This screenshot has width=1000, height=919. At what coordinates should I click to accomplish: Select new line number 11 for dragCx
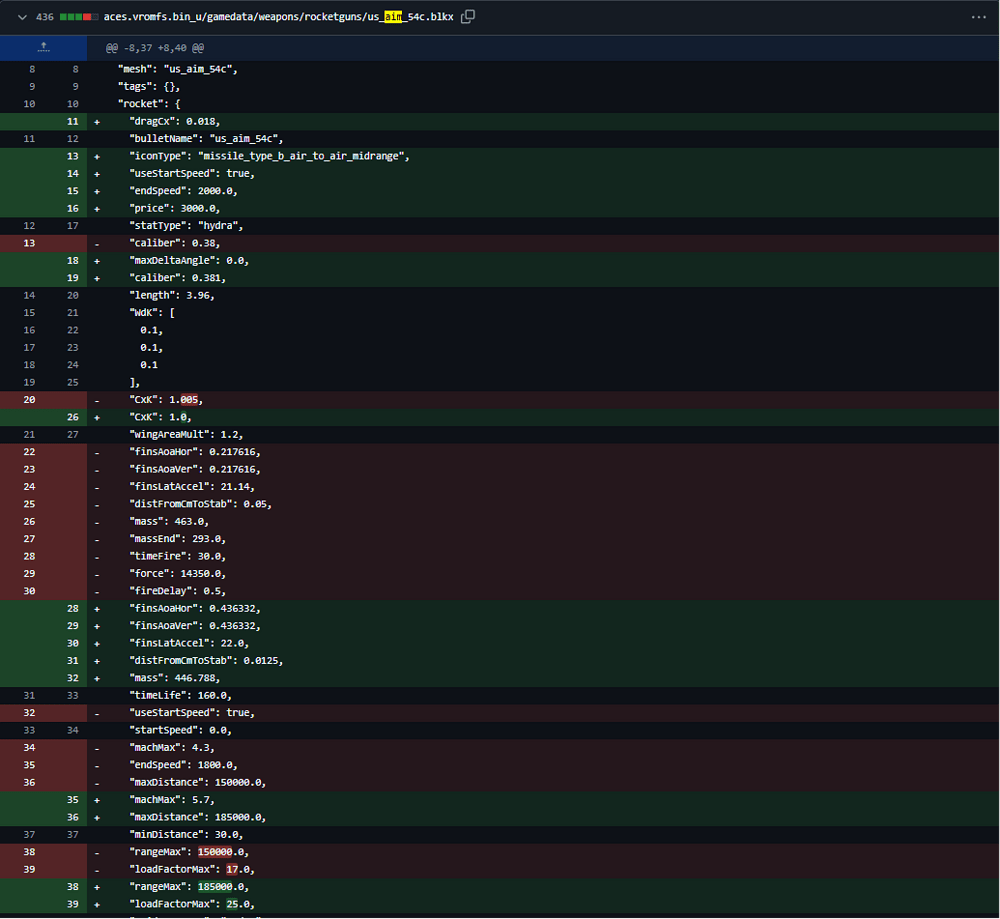(x=73, y=121)
